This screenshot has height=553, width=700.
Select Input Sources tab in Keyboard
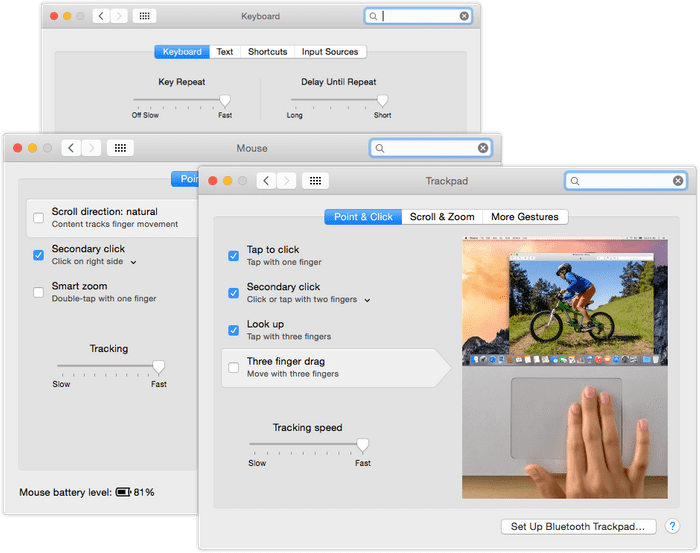[x=330, y=52]
